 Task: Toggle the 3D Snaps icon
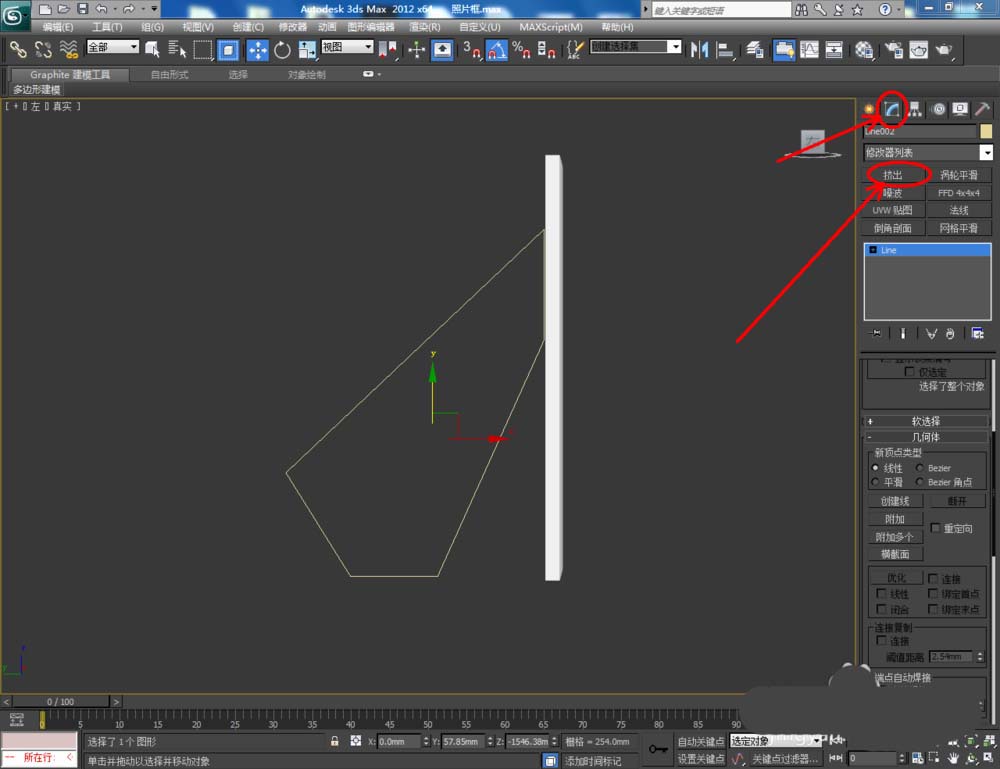(472, 50)
